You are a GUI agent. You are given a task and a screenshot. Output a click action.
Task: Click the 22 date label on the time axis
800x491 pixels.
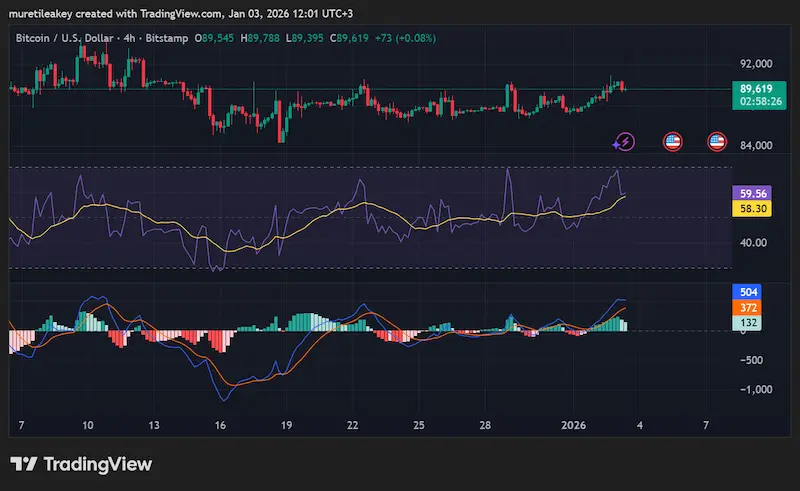point(352,425)
